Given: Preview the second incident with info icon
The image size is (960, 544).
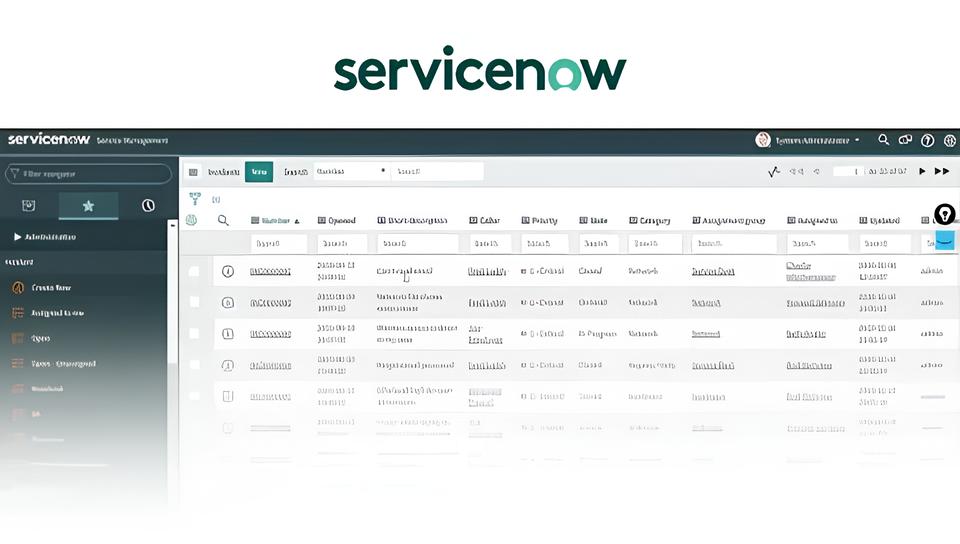Looking at the screenshot, I should (228, 302).
